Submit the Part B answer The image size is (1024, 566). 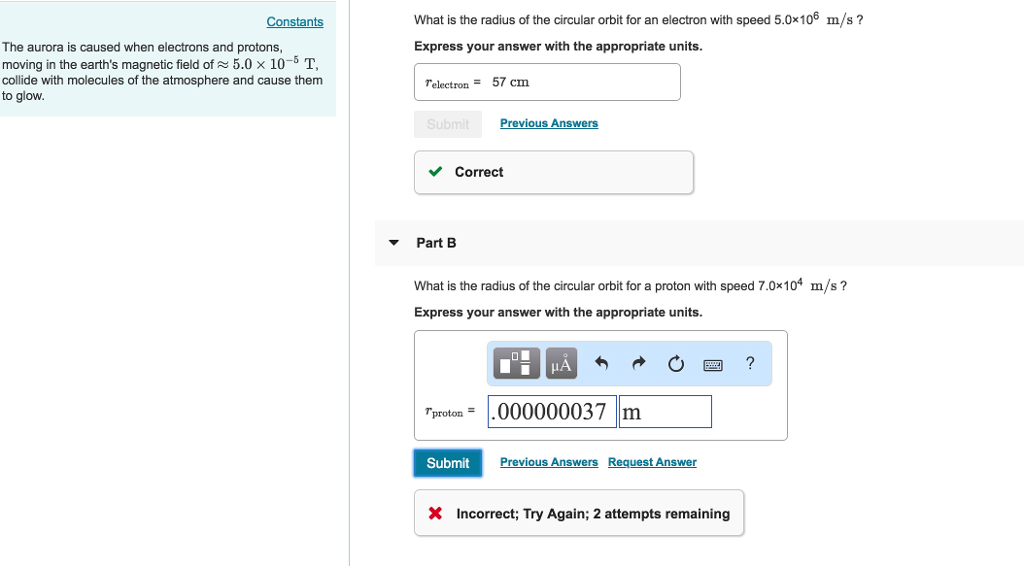click(447, 463)
